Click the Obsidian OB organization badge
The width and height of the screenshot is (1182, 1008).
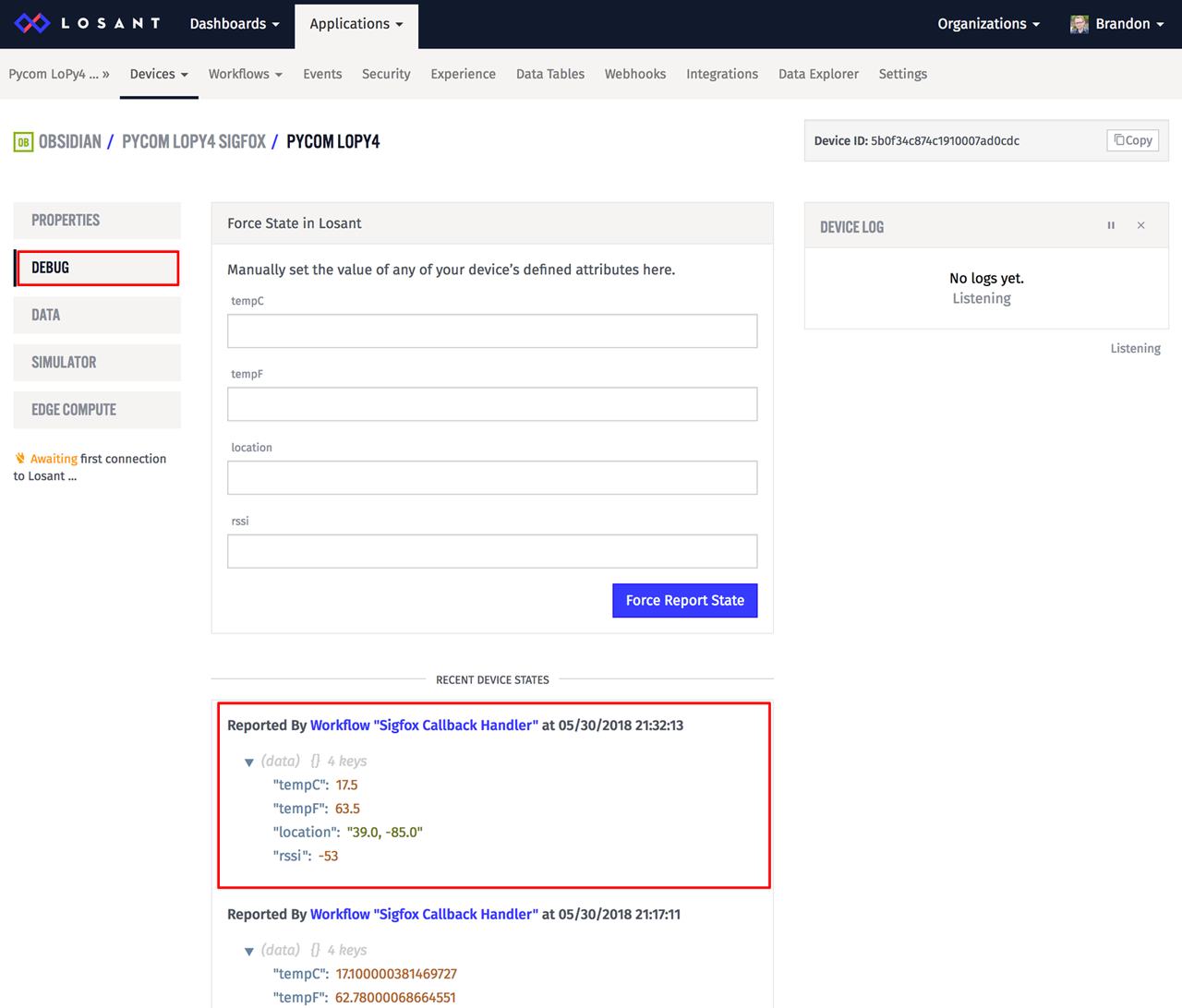[x=23, y=142]
